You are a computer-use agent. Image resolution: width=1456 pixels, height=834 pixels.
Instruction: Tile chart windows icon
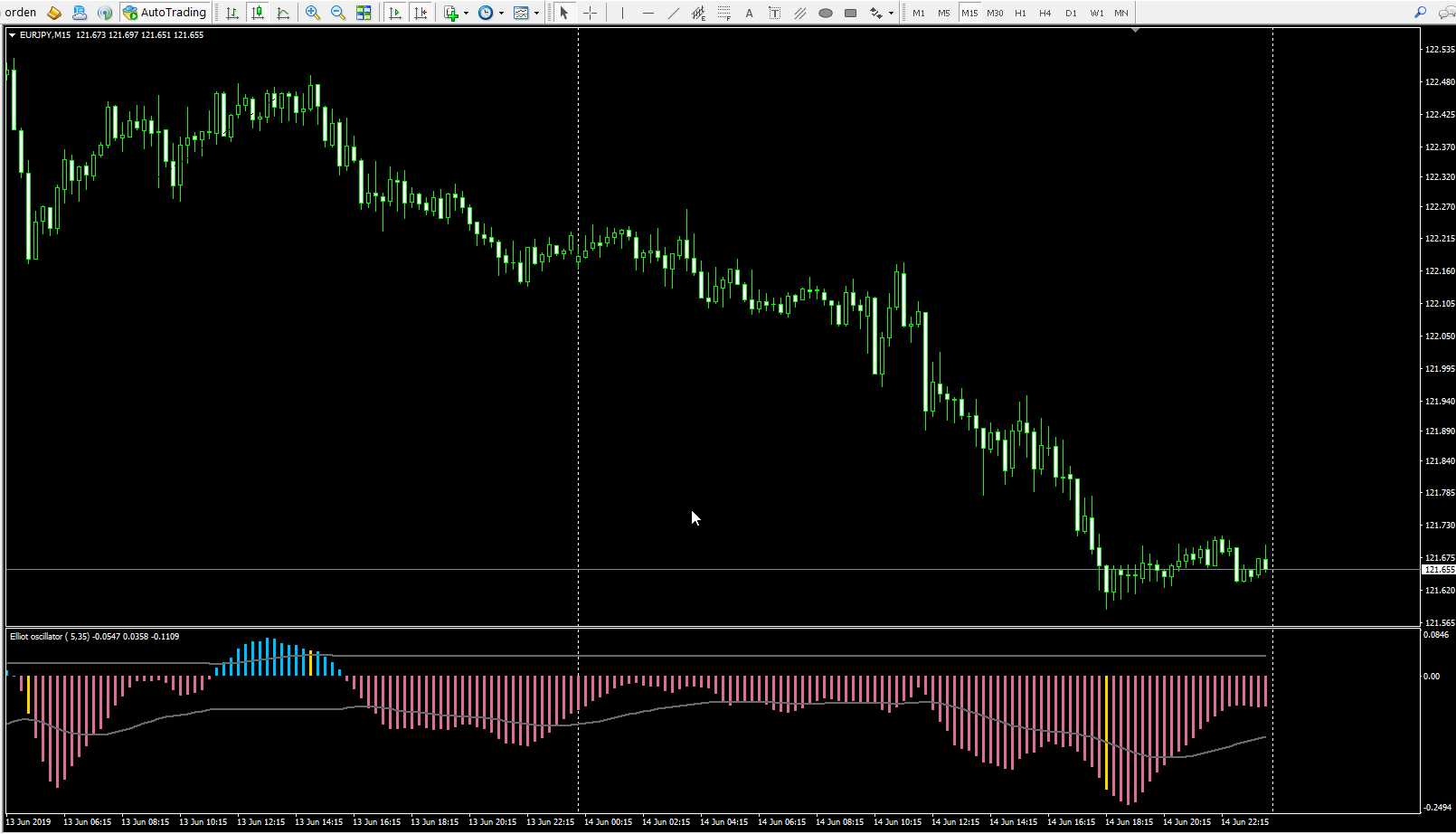(364, 13)
